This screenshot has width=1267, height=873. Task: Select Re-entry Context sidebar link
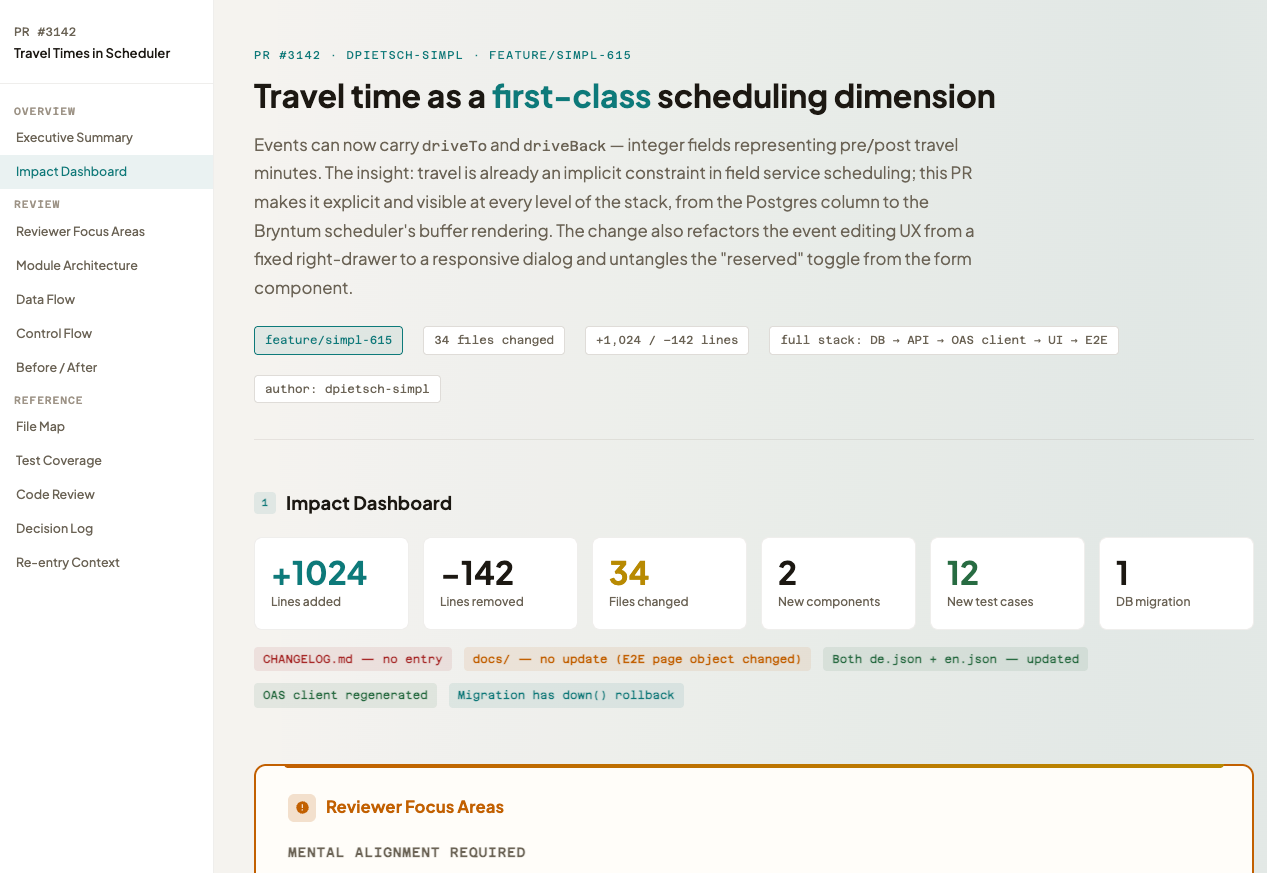(68, 563)
